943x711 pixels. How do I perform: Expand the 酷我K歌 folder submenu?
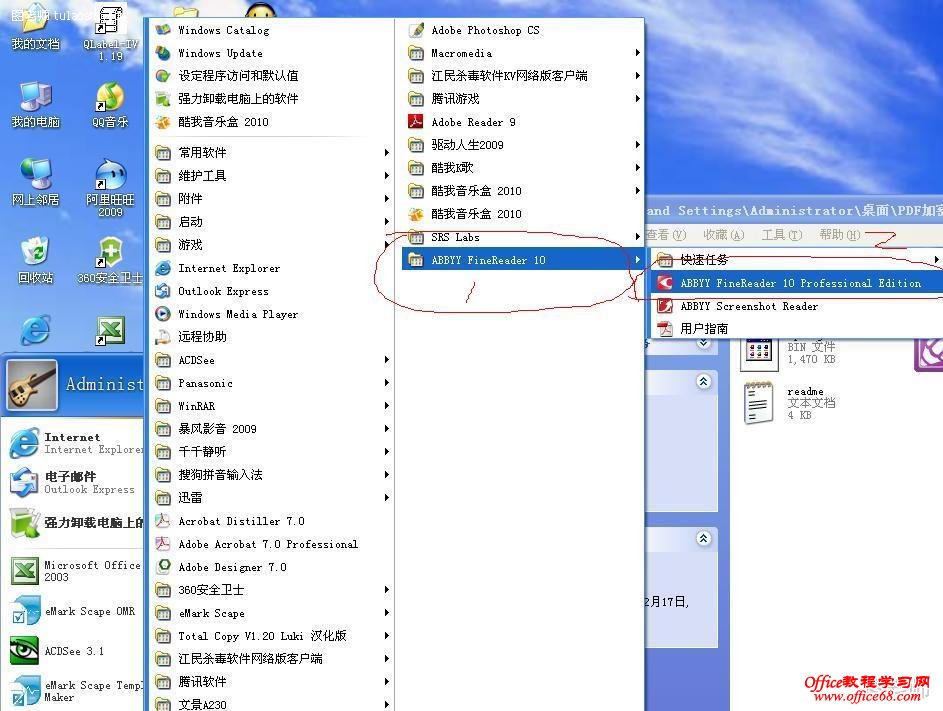coord(523,168)
